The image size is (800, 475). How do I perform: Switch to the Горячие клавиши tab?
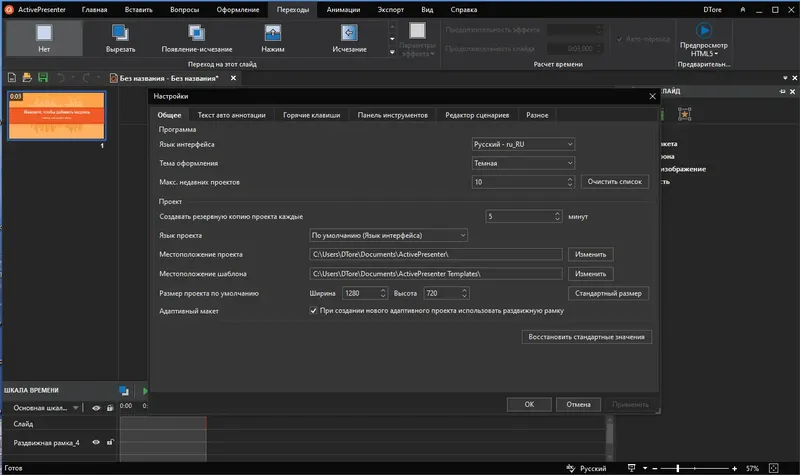[311, 115]
